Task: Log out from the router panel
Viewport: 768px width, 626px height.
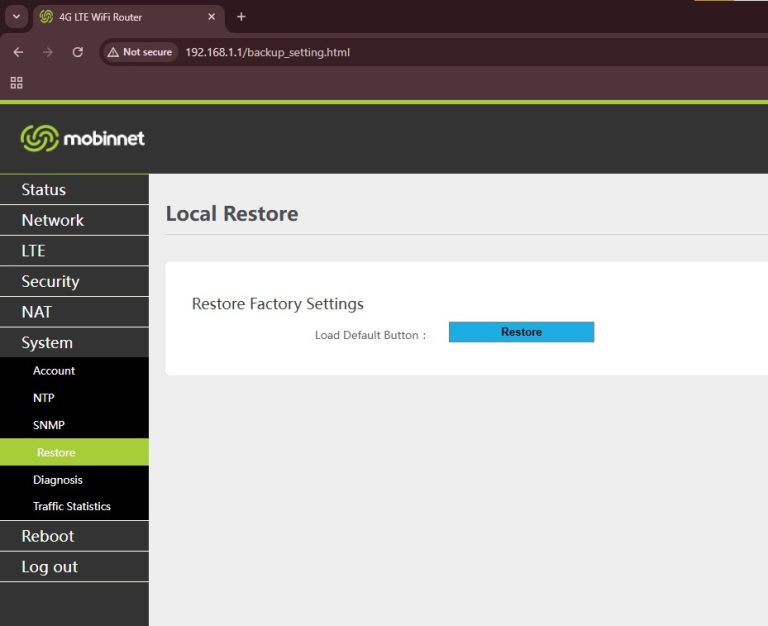Action: click(x=50, y=567)
